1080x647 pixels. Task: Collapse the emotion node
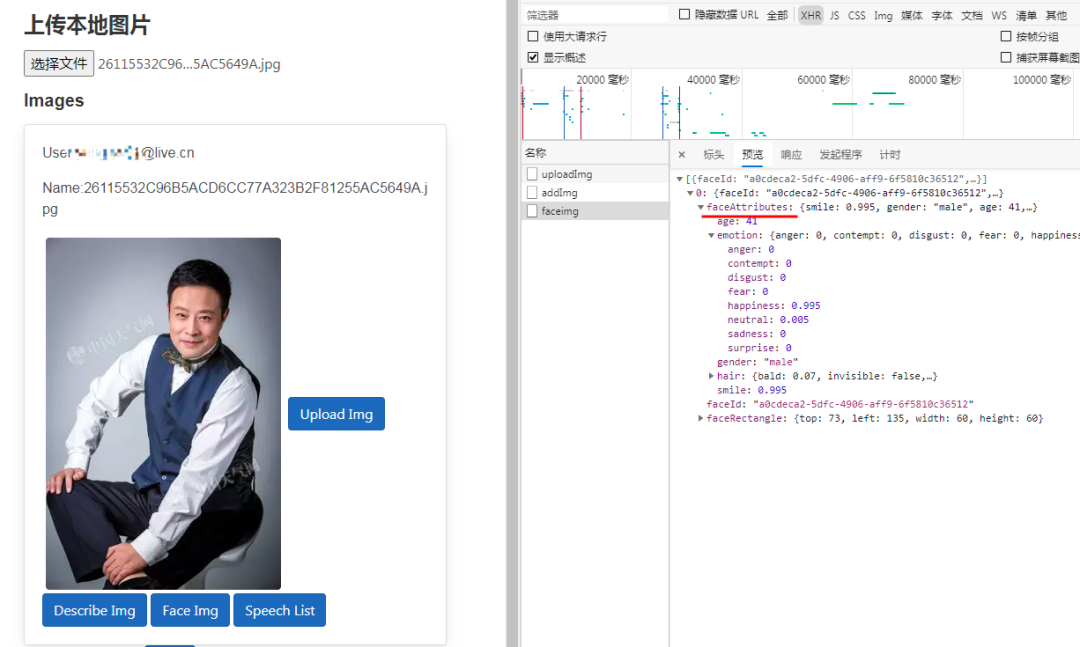tap(712, 236)
